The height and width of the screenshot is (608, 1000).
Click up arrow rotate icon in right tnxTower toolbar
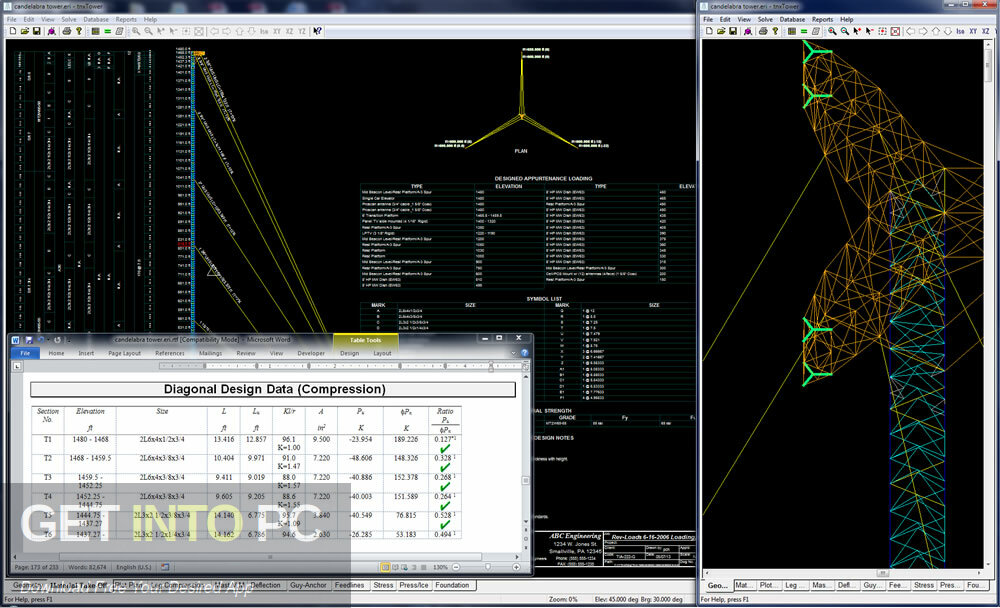(936, 31)
